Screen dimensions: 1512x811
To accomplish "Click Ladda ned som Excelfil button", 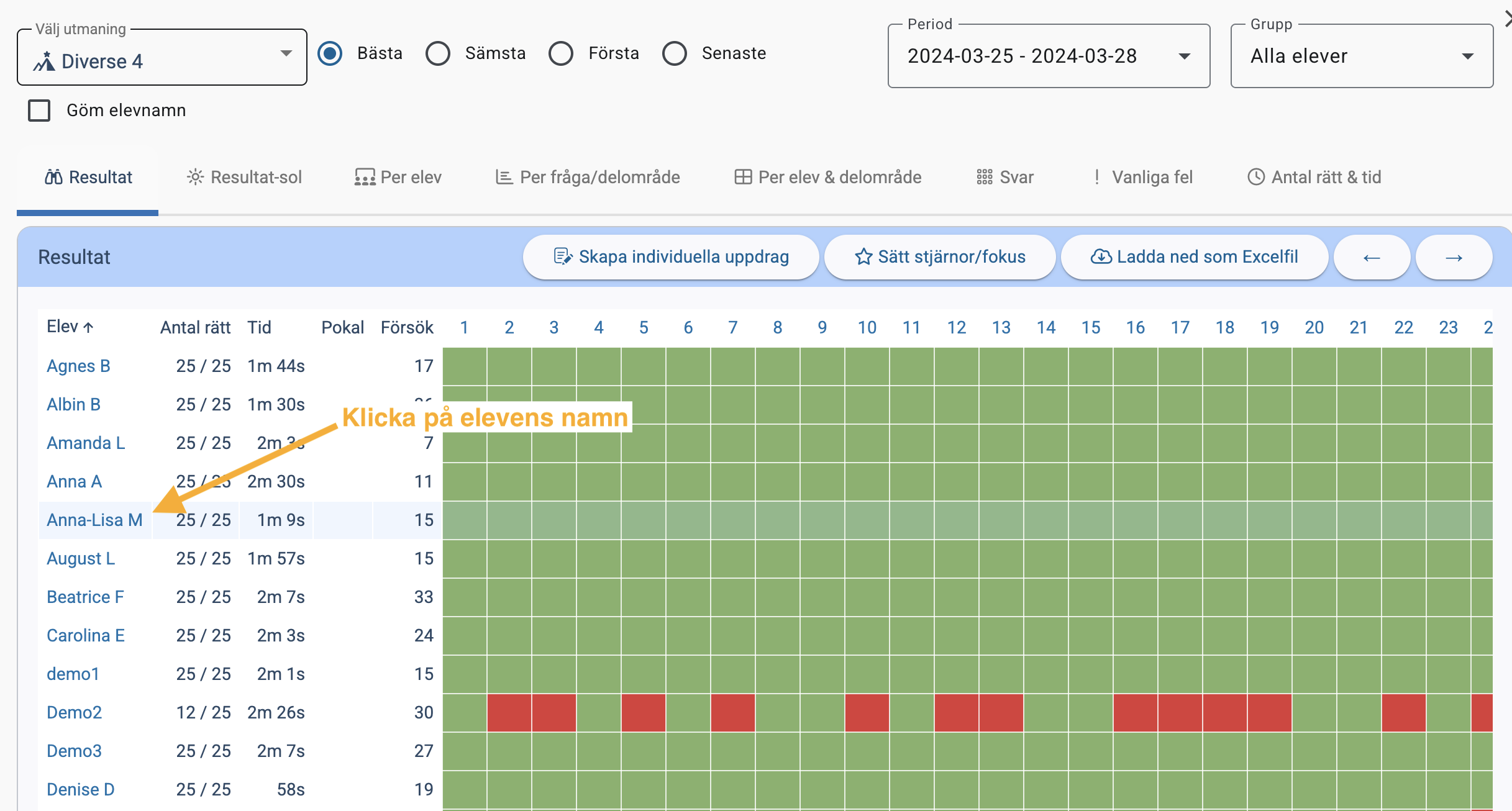I will pos(1194,257).
